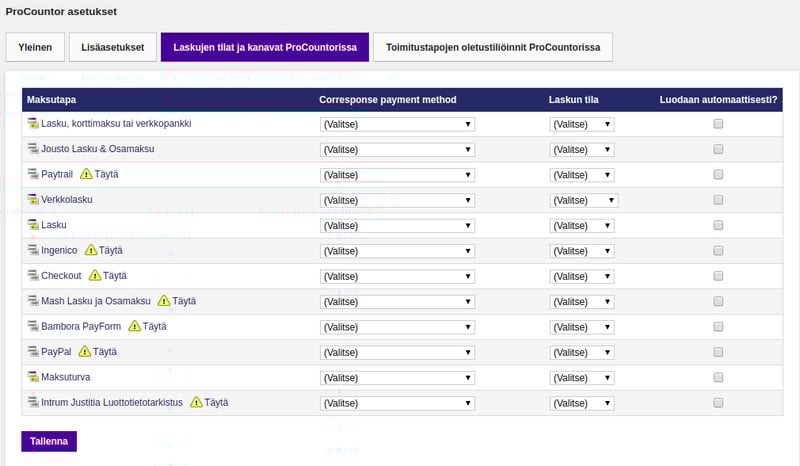800x466 pixels.
Task: Open payment method dropdown for Jousto Lasku
Action: click(x=397, y=150)
